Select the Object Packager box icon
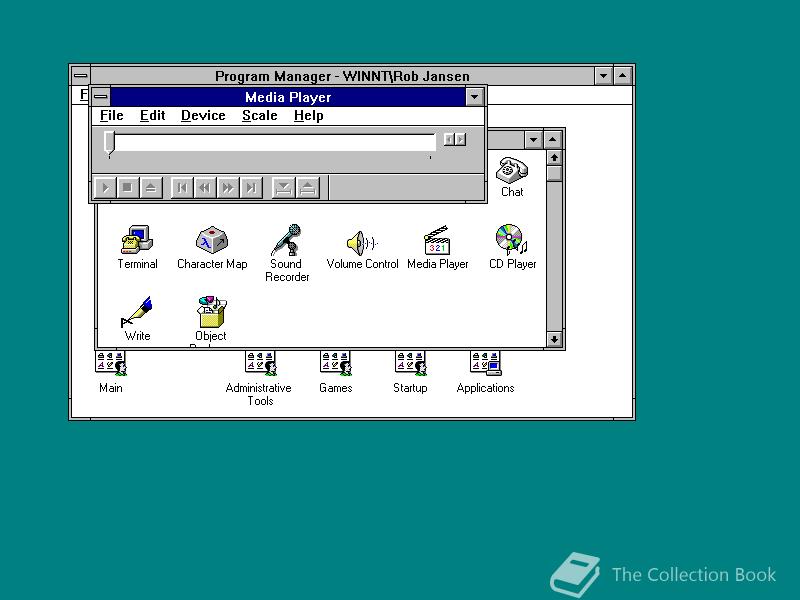The image size is (800, 600). coord(211,312)
